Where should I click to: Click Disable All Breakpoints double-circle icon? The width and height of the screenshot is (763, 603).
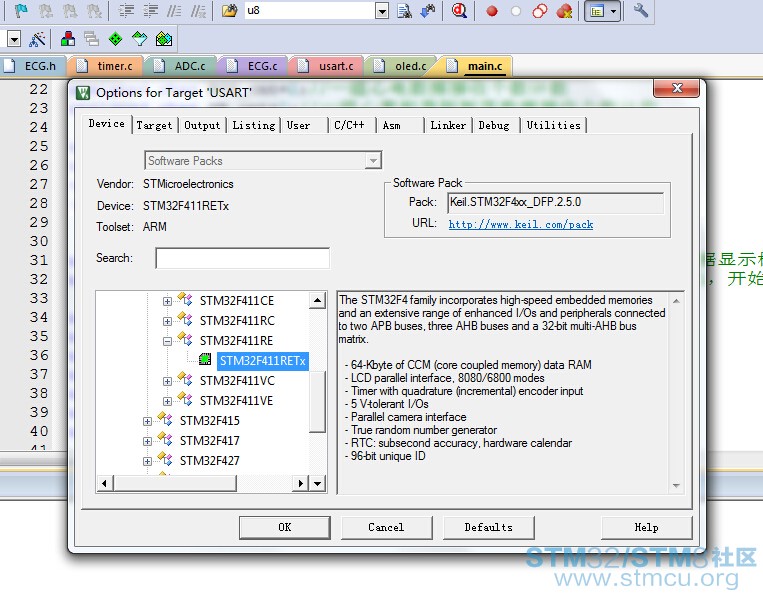click(540, 11)
